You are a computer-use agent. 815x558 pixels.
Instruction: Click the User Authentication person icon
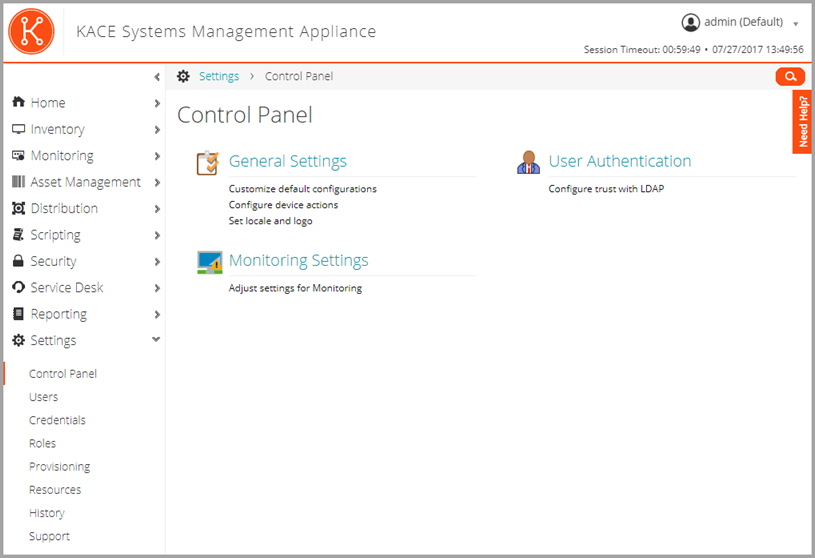click(528, 162)
